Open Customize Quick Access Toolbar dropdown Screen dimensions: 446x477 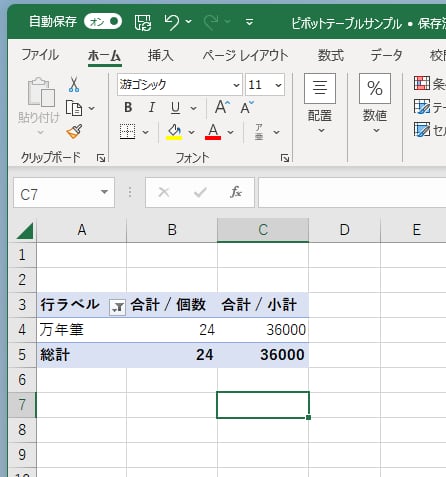coord(249,22)
